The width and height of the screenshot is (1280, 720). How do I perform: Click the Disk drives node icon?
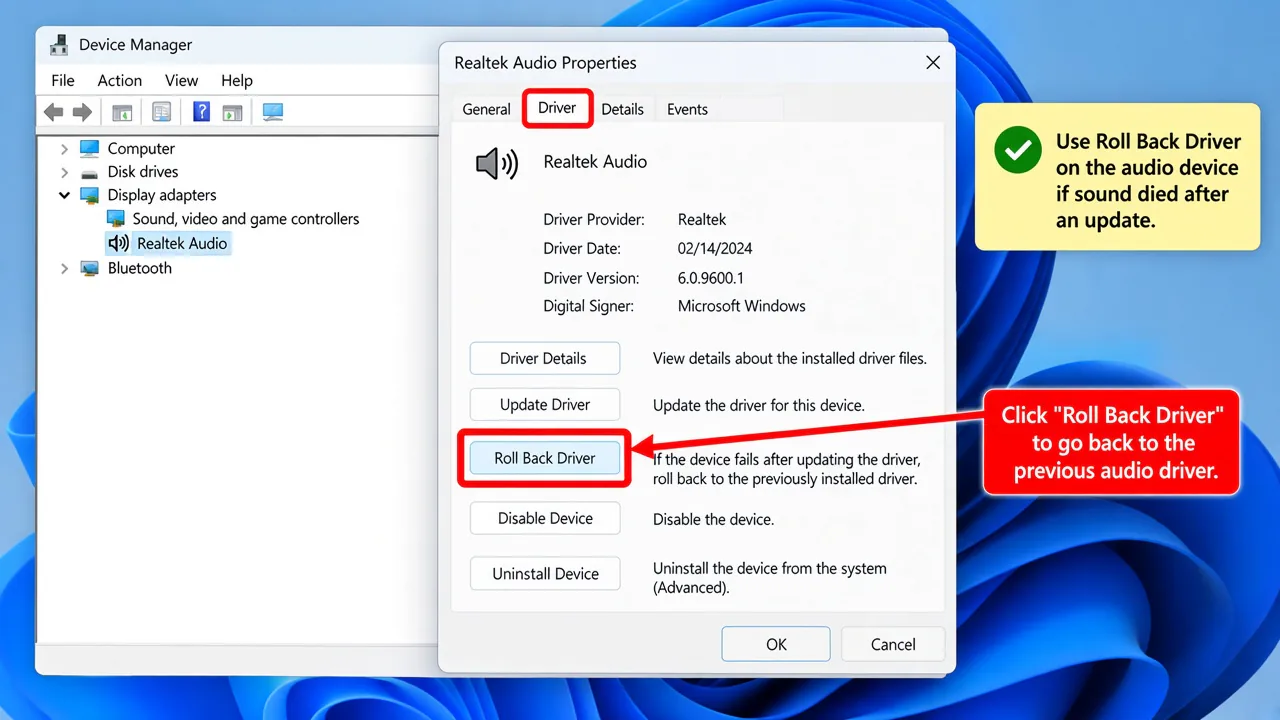(x=90, y=172)
